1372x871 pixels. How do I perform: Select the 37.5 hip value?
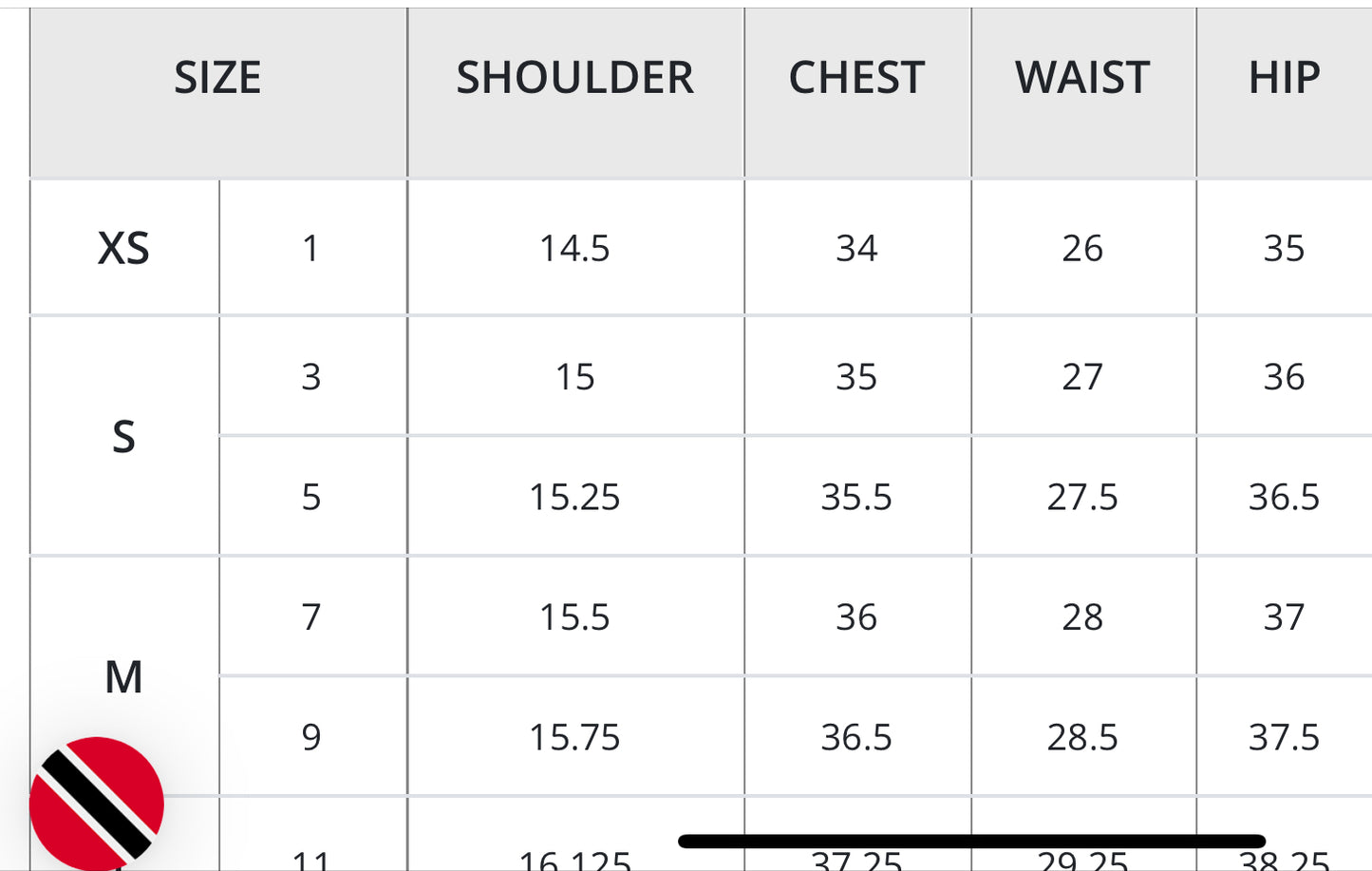click(x=1284, y=737)
